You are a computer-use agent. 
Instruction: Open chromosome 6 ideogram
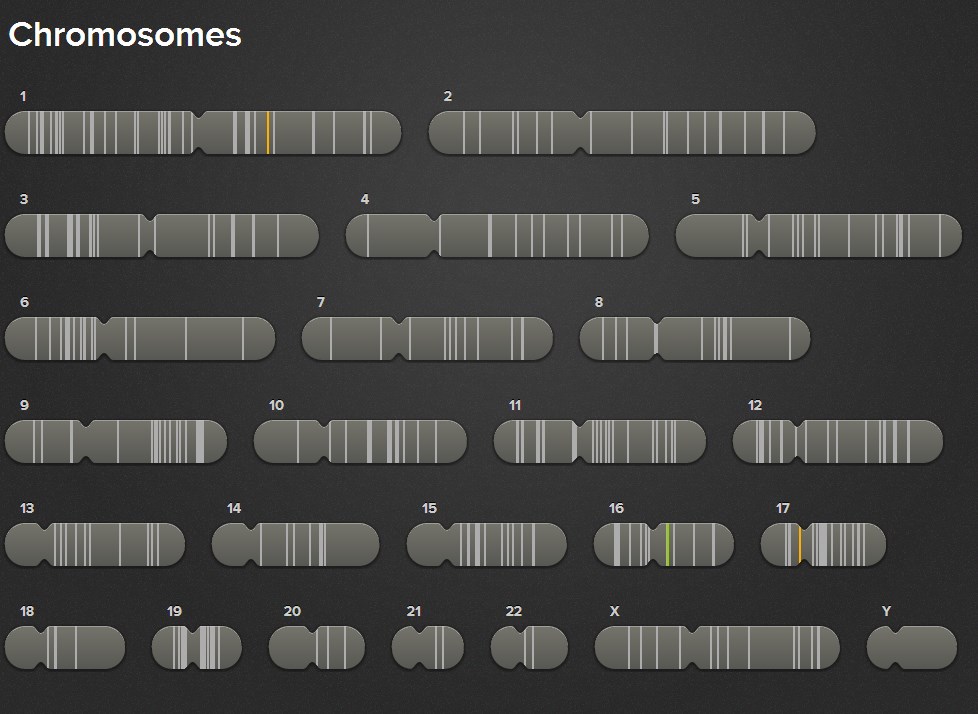(x=140, y=339)
